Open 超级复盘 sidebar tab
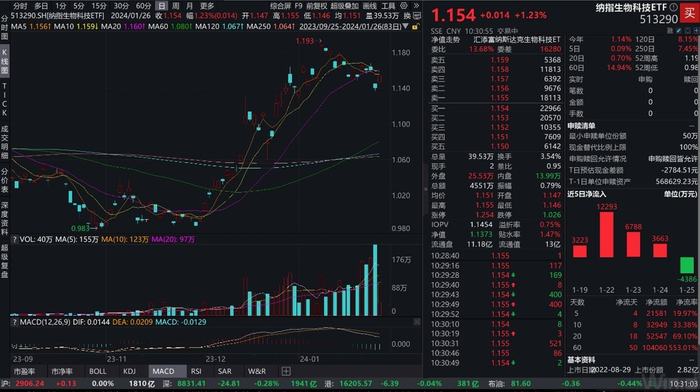700x392 pixels. (x=4, y=261)
